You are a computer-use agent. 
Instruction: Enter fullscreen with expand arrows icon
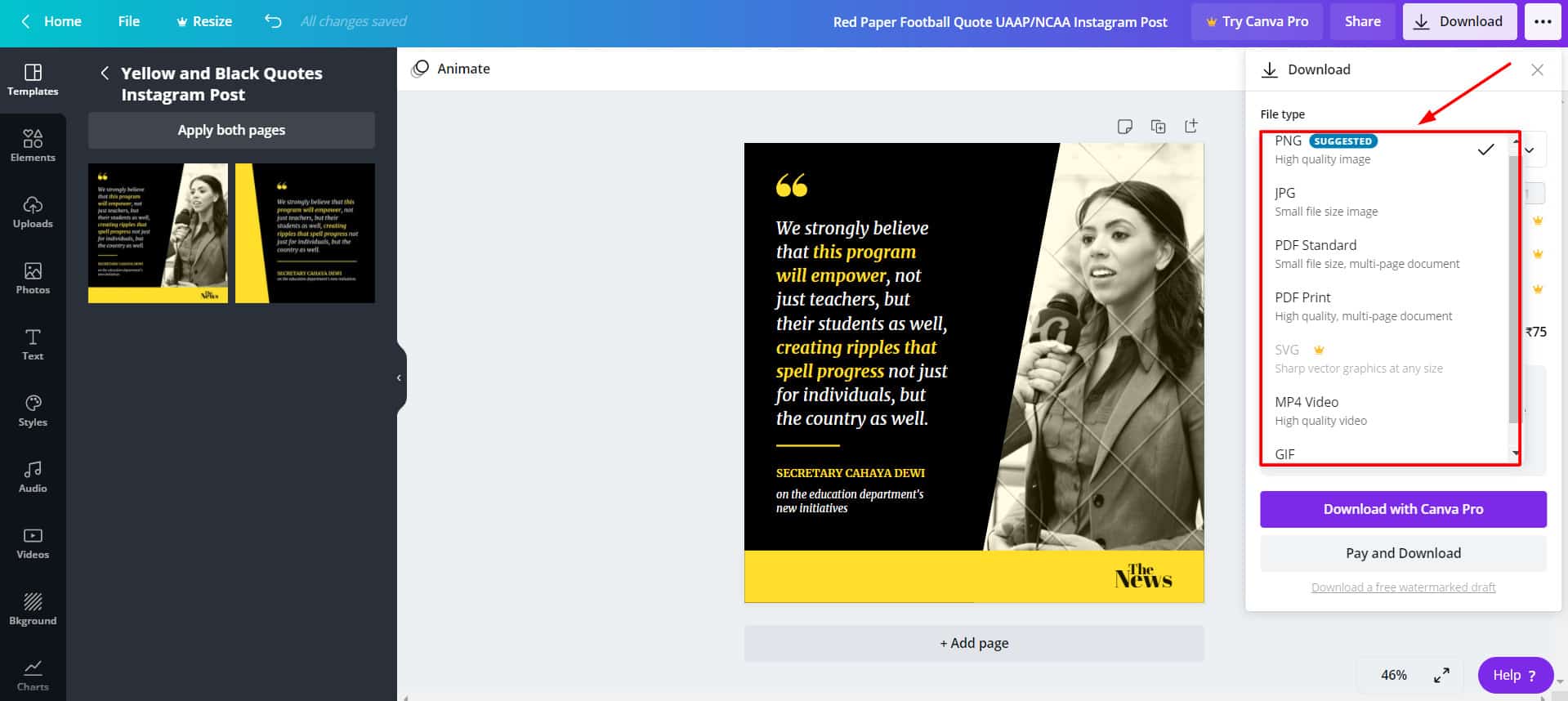point(1441,675)
